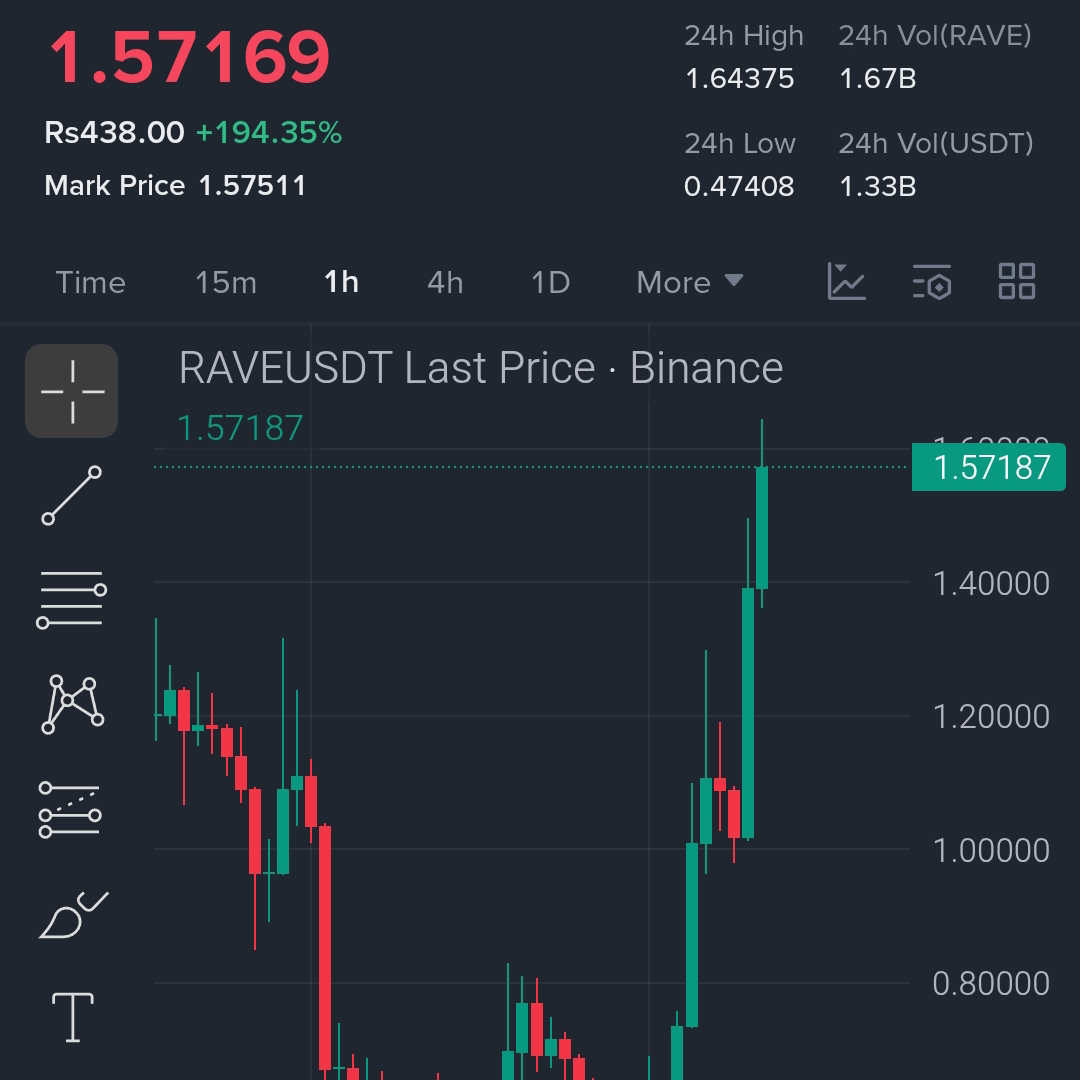Tap the Mark Price 1.57511 label
Viewport: 1080px width, 1080px height.
(175, 185)
